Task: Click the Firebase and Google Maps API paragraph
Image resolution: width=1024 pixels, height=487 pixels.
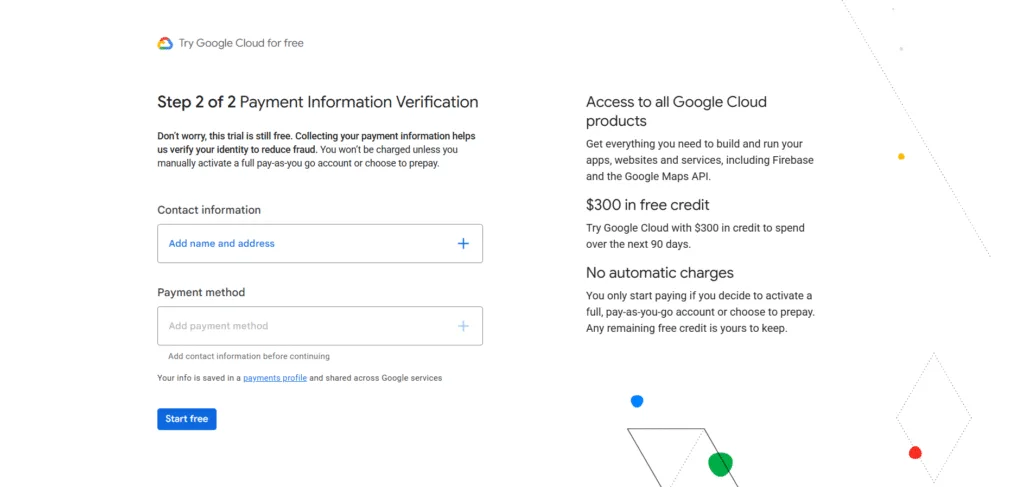Action: tap(699, 160)
